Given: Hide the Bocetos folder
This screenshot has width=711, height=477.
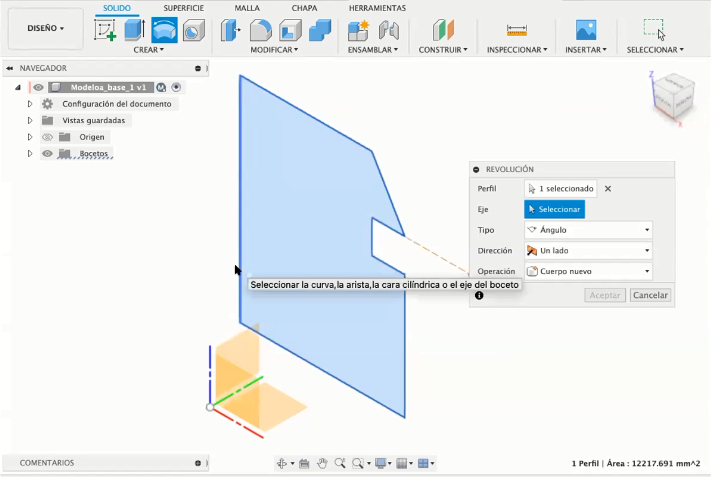Looking at the screenshot, I should point(47,154).
